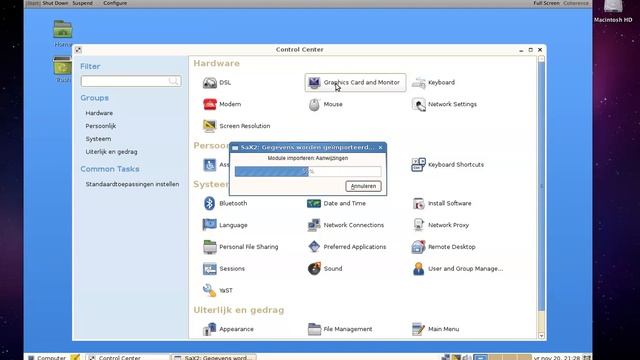Viewport: 640px width, 360px height.
Task: Click into the Filter search field
Action: coord(131,81)
